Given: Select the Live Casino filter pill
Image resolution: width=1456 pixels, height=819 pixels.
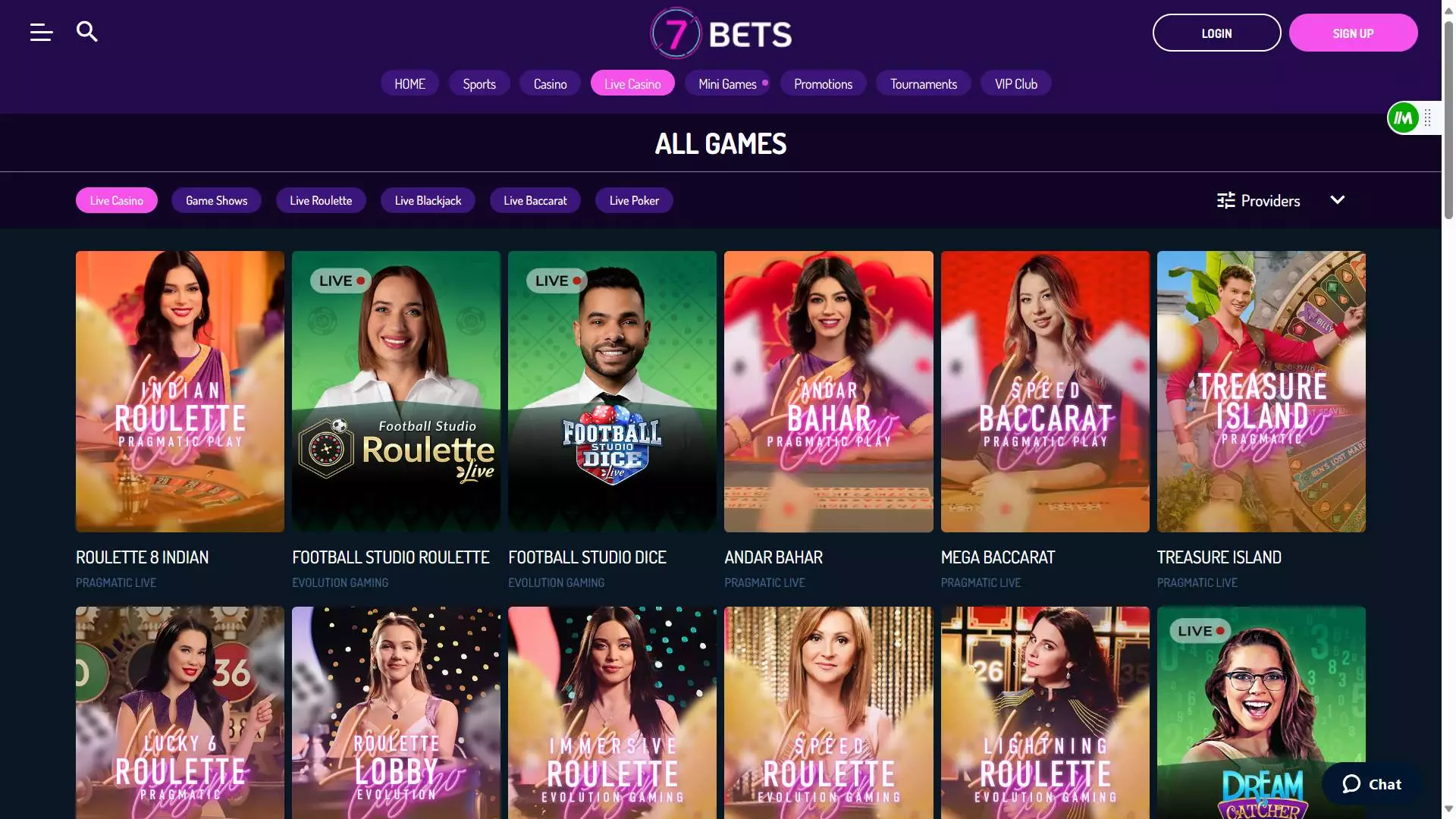Looking at the screenshot, I should click(117, 200).
